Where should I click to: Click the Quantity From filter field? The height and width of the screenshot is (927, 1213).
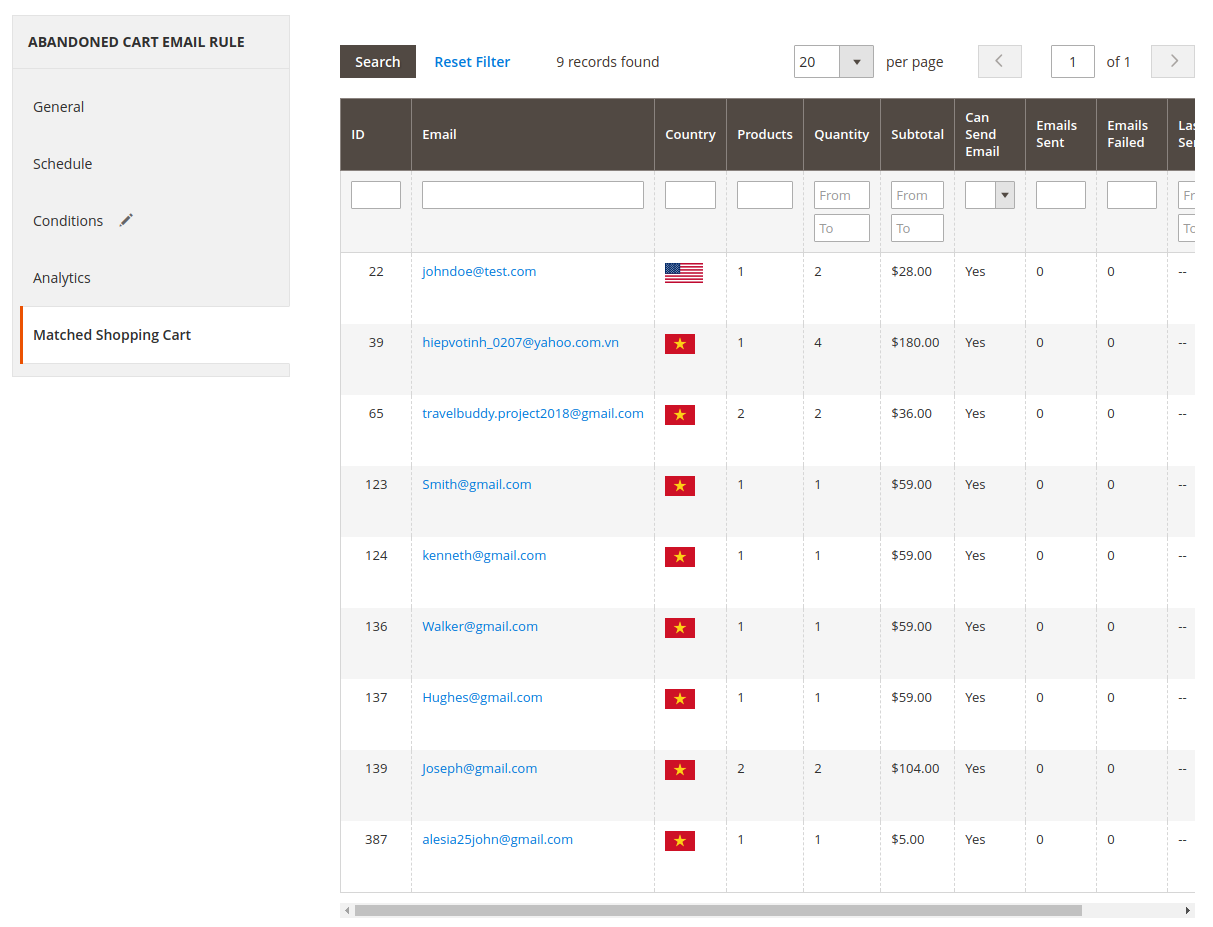click(841, 195)
